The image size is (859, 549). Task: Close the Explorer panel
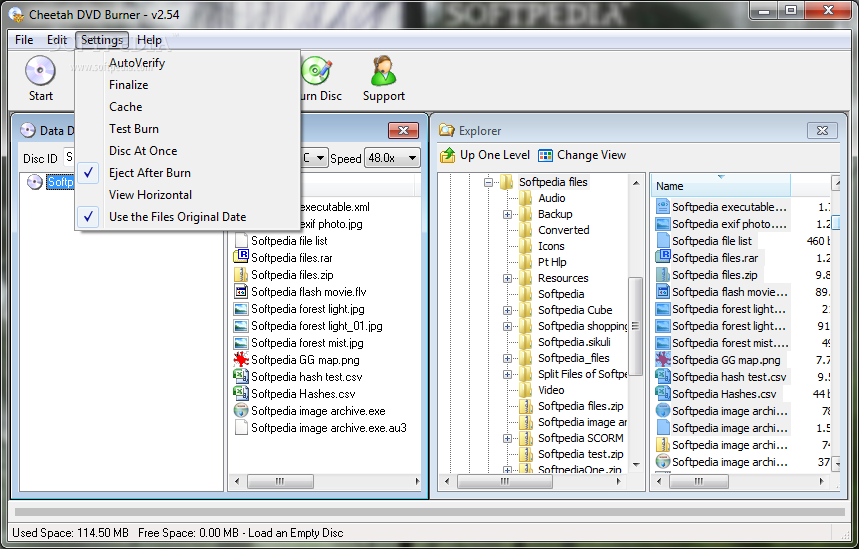(822, 130)
